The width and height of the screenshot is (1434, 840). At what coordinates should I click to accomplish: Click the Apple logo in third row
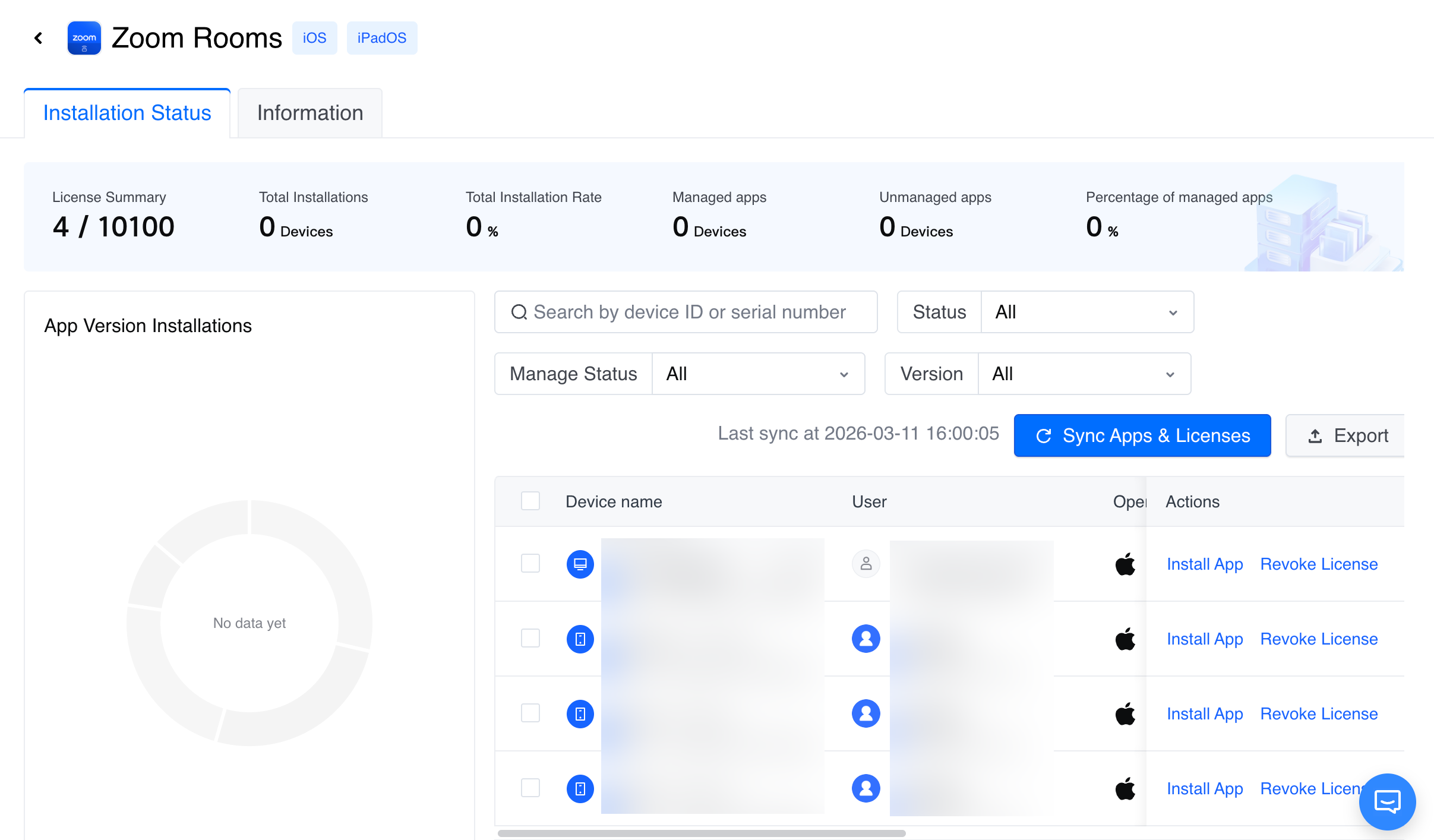point(1125,713)
